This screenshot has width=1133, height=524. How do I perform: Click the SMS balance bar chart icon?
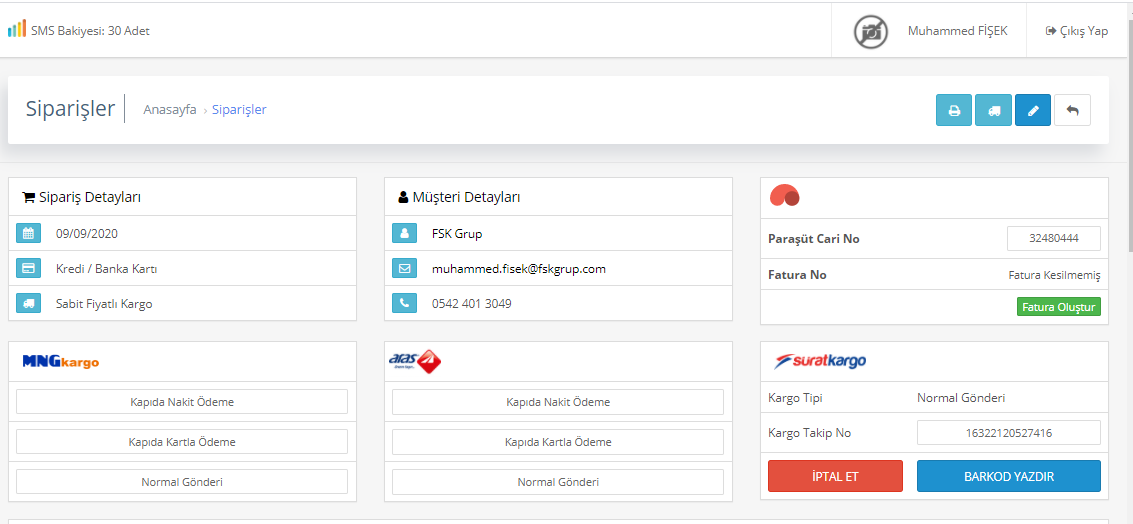(17, 29)
